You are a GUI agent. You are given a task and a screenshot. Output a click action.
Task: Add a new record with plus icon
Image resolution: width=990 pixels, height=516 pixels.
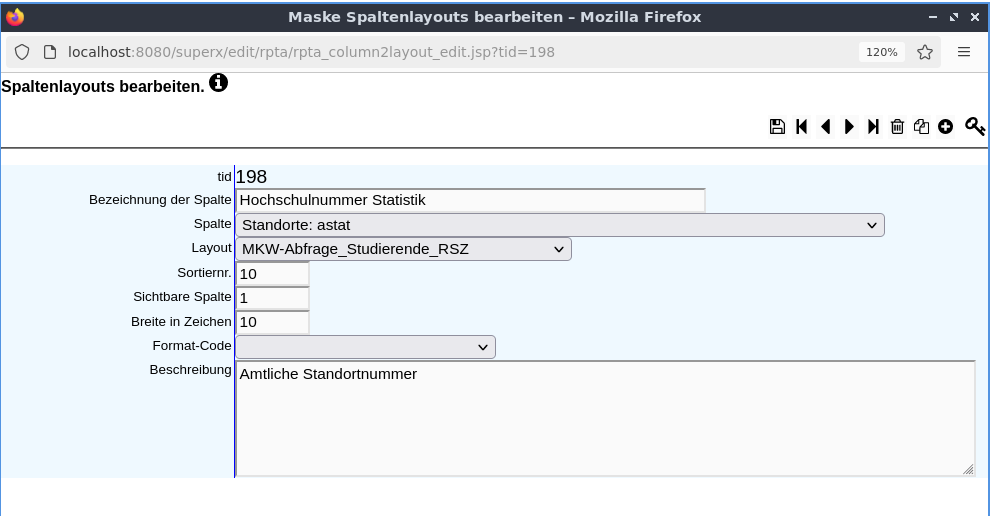(945, 127)
